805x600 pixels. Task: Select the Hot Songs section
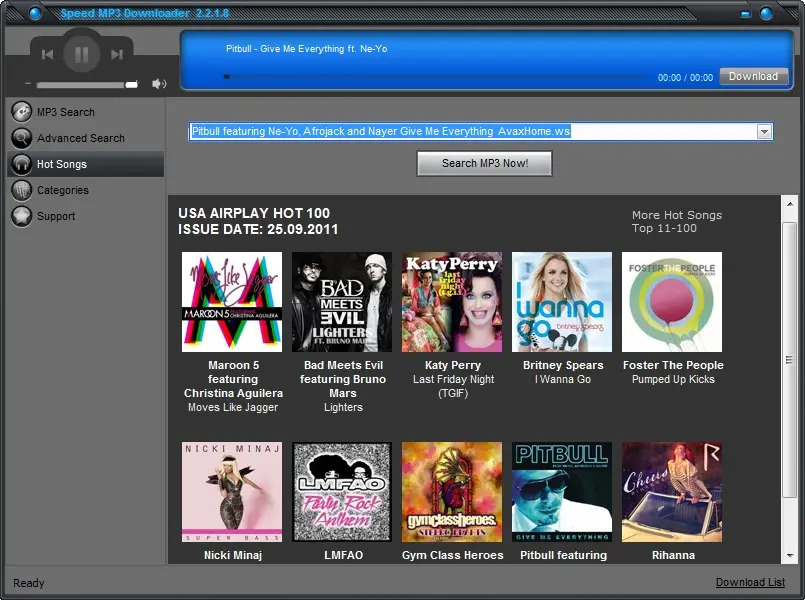pos(86,164)
